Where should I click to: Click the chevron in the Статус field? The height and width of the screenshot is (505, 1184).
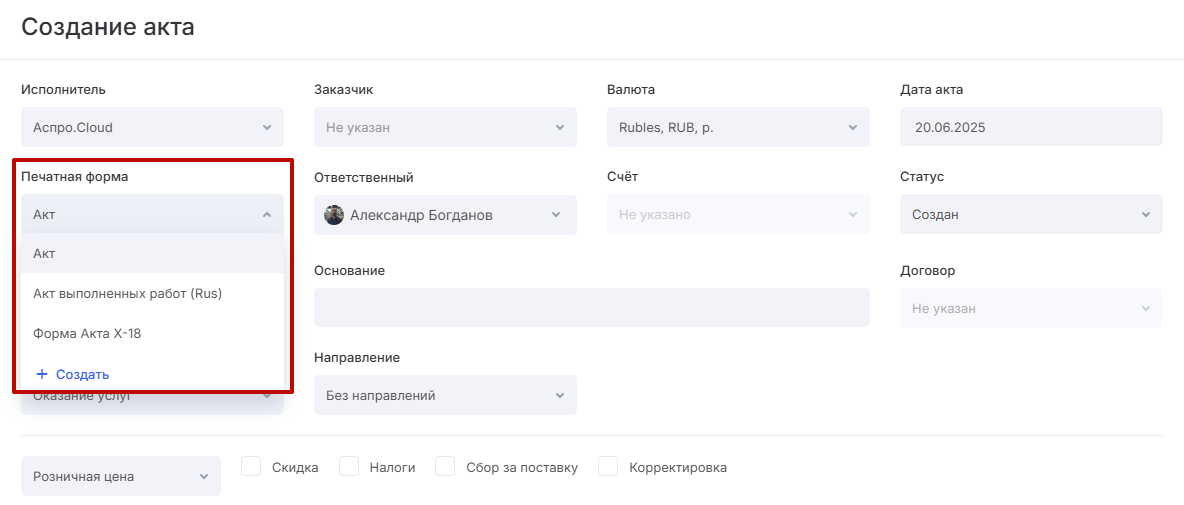point(1145,215)
